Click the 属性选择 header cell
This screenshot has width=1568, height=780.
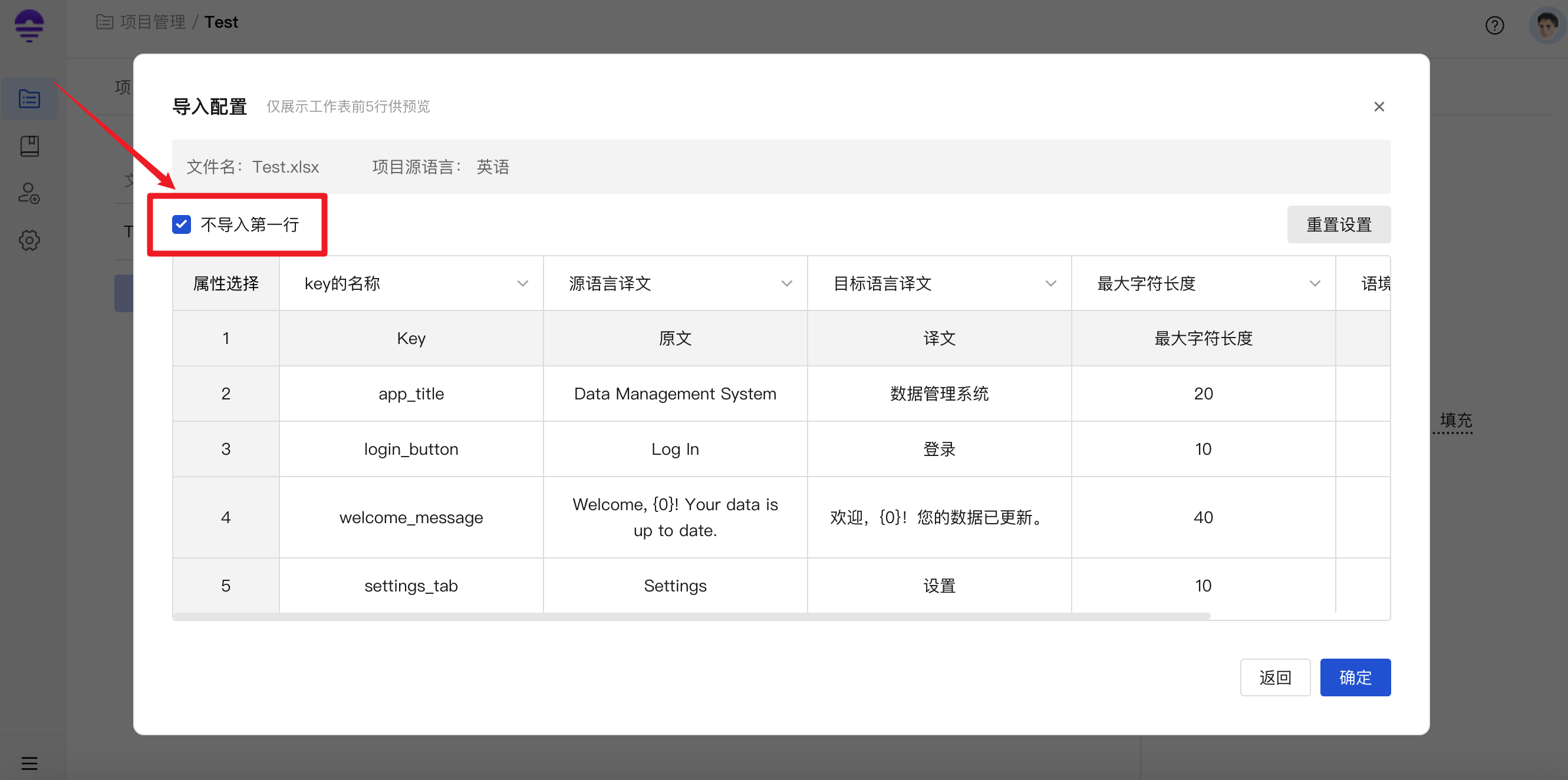tap(226, 283)
